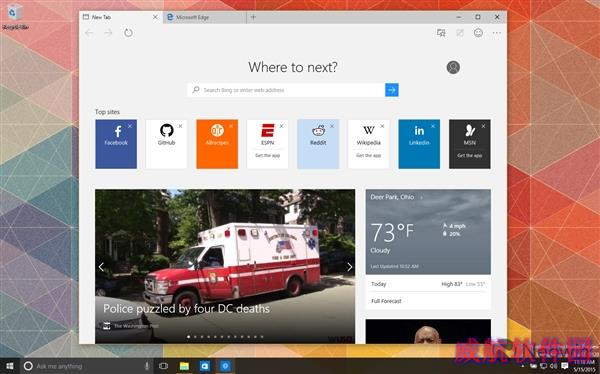Image resolution: width=600 pixels, height=374 pixels.
Task: Select the last news carousel dot
Action: [262, 337]
